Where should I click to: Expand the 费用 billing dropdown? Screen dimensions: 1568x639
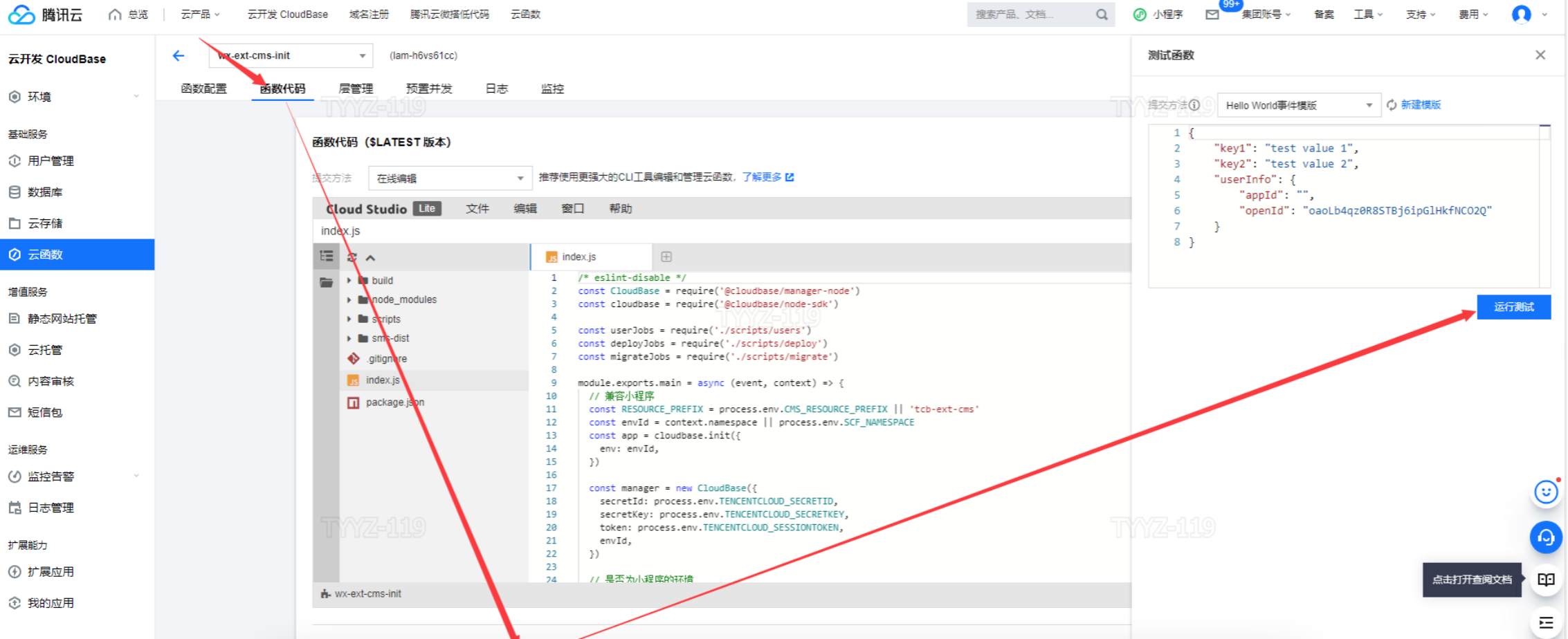[x=1473, y=14]
